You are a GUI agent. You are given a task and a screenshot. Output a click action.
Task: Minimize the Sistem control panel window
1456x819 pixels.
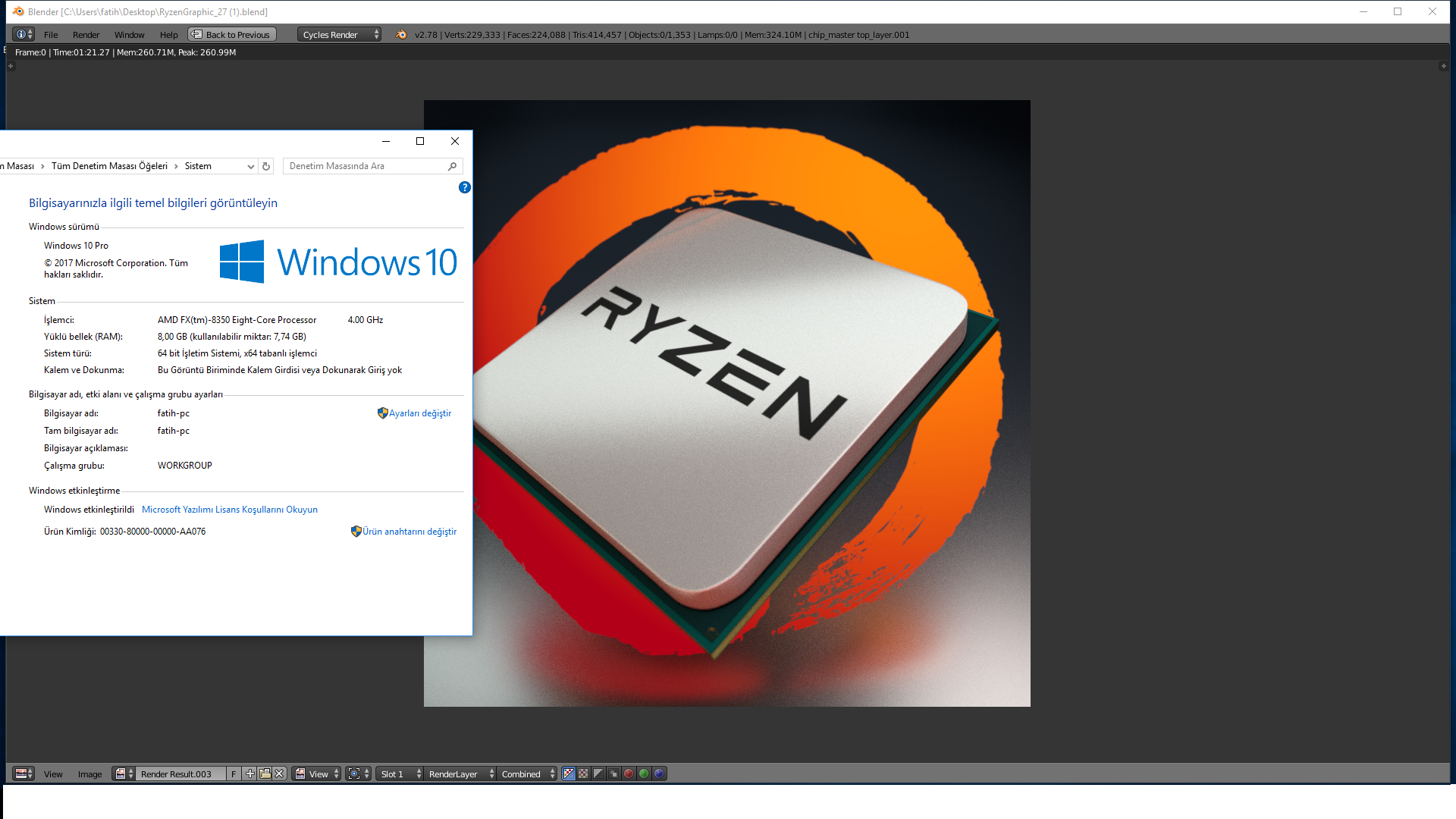pyautogui.click(x=386, y=141)
